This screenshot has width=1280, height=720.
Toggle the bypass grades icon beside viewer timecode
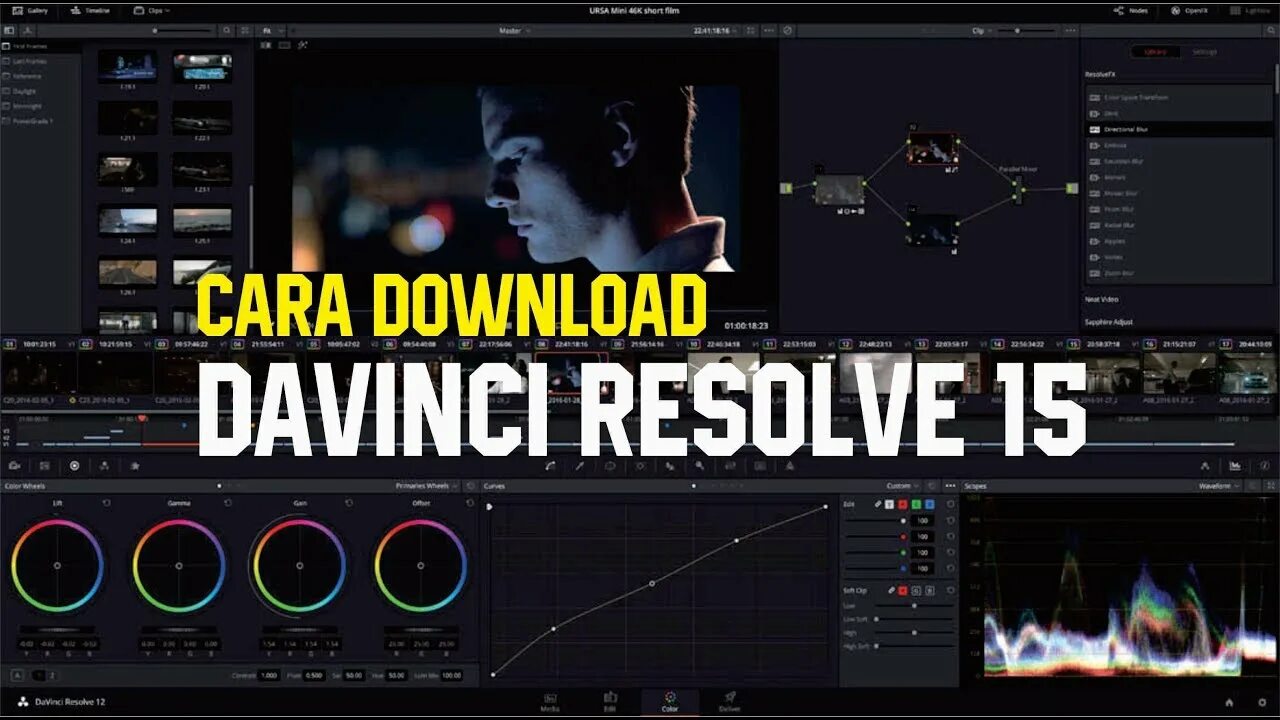click(788, 31)
